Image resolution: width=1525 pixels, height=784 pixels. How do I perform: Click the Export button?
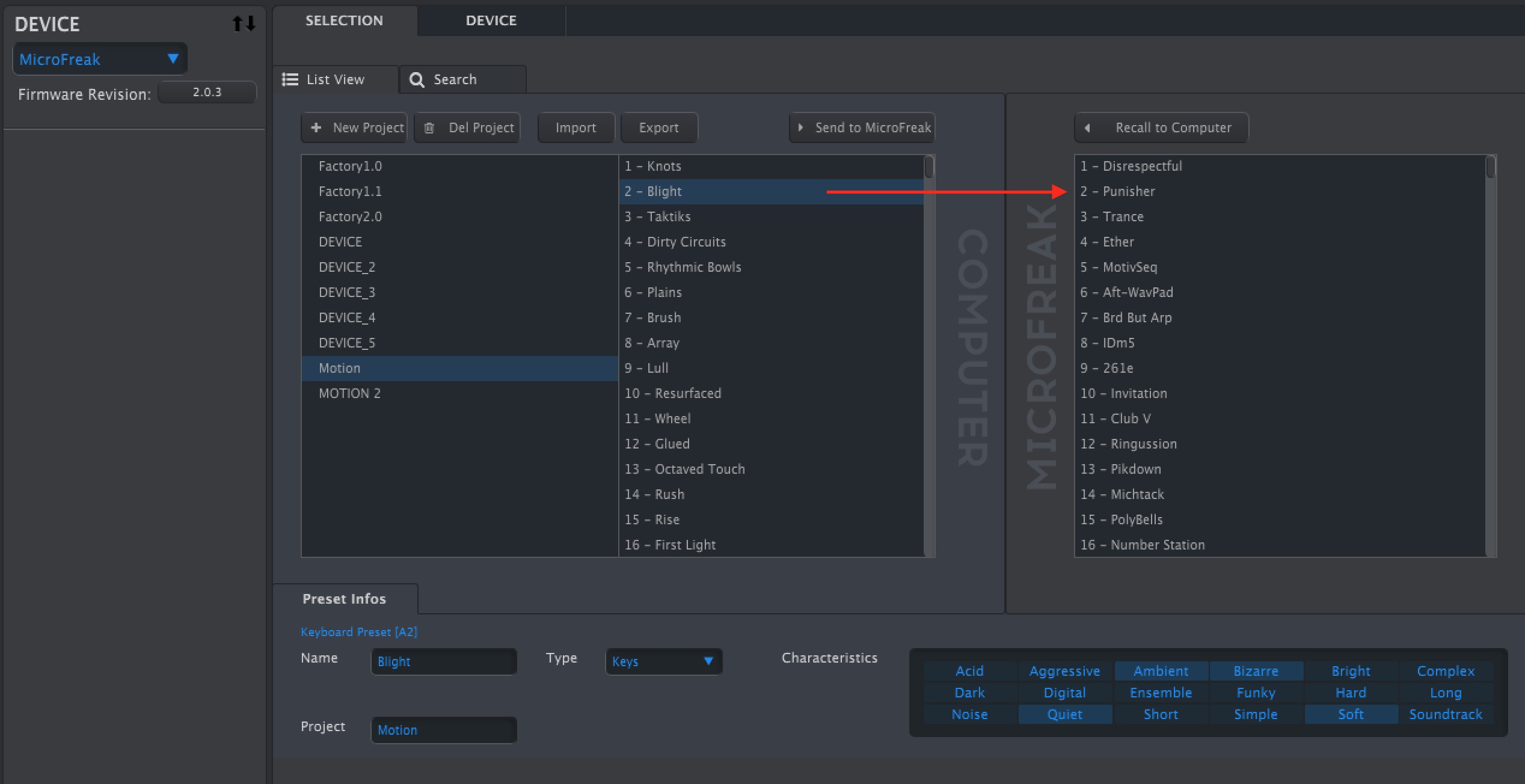point(658,127)
